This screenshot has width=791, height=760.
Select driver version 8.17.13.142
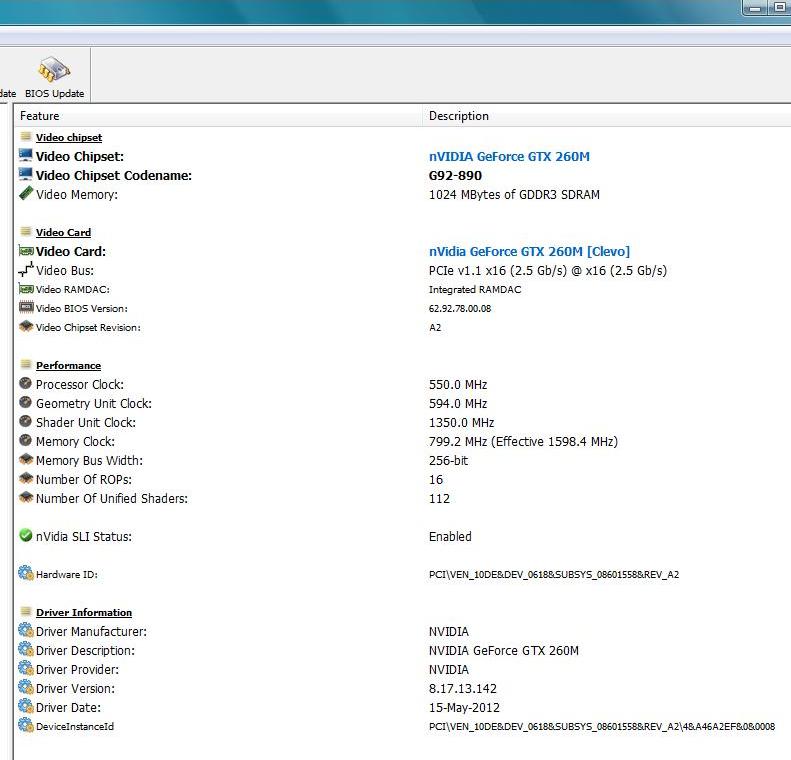(463, 689)
